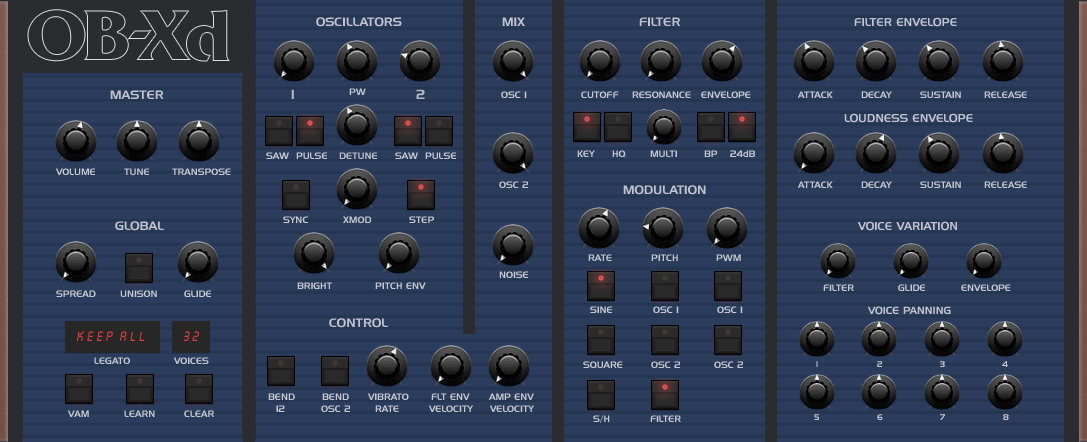Click the Filter Envelope Release knob
Image resolution: width=1087 pixels, height=442 pixels.
click(x=1003, y=61)
